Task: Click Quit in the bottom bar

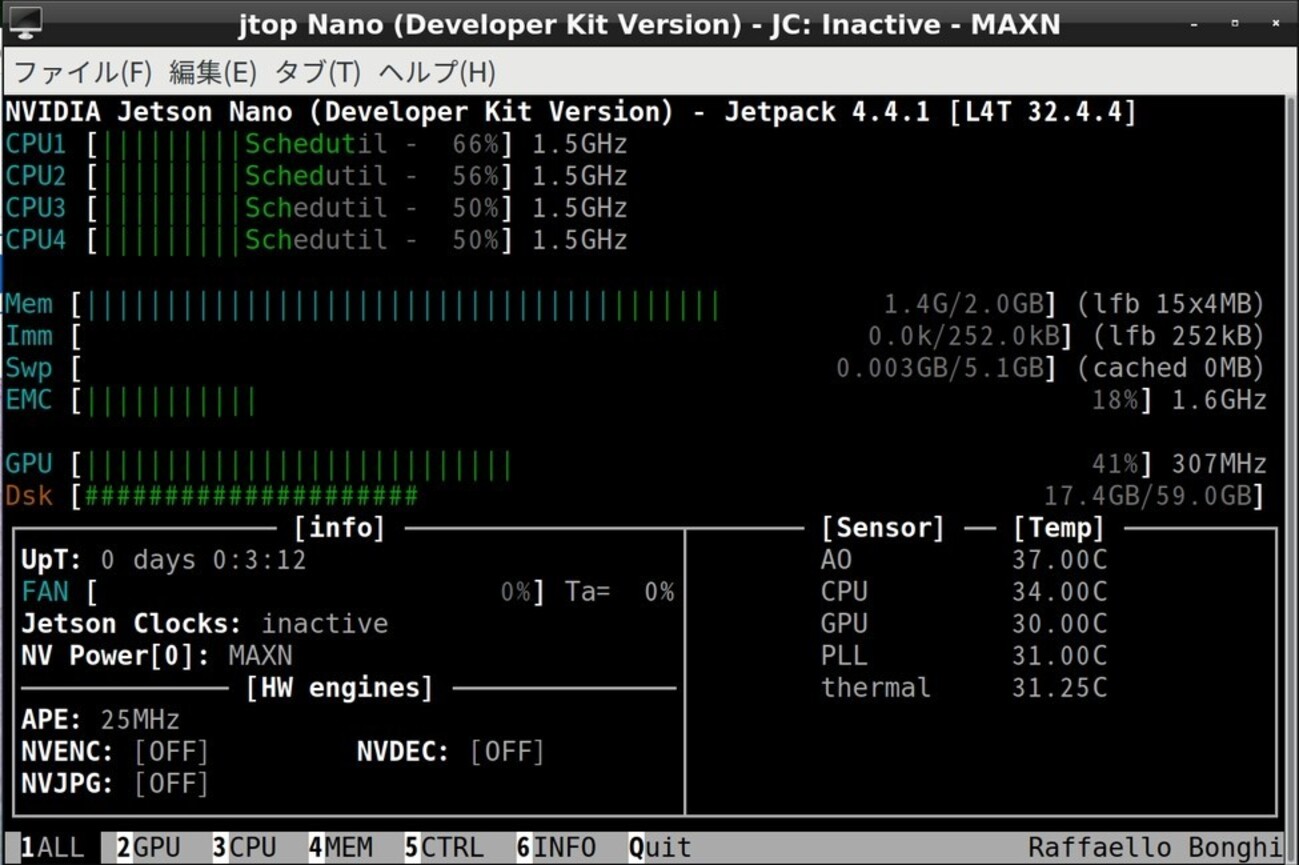Action: click(660, 848)
